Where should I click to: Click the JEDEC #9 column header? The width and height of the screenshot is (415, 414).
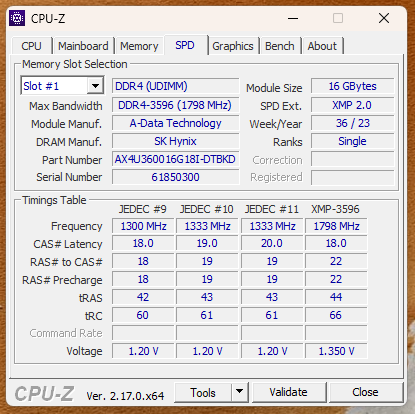click(143, 209)
